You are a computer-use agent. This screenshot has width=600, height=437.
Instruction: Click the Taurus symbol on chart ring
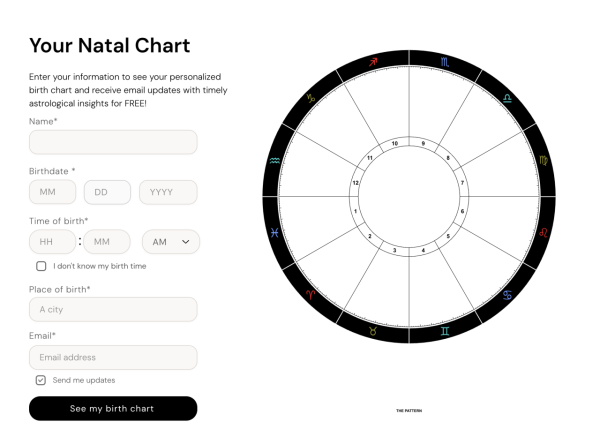point(373,331)
